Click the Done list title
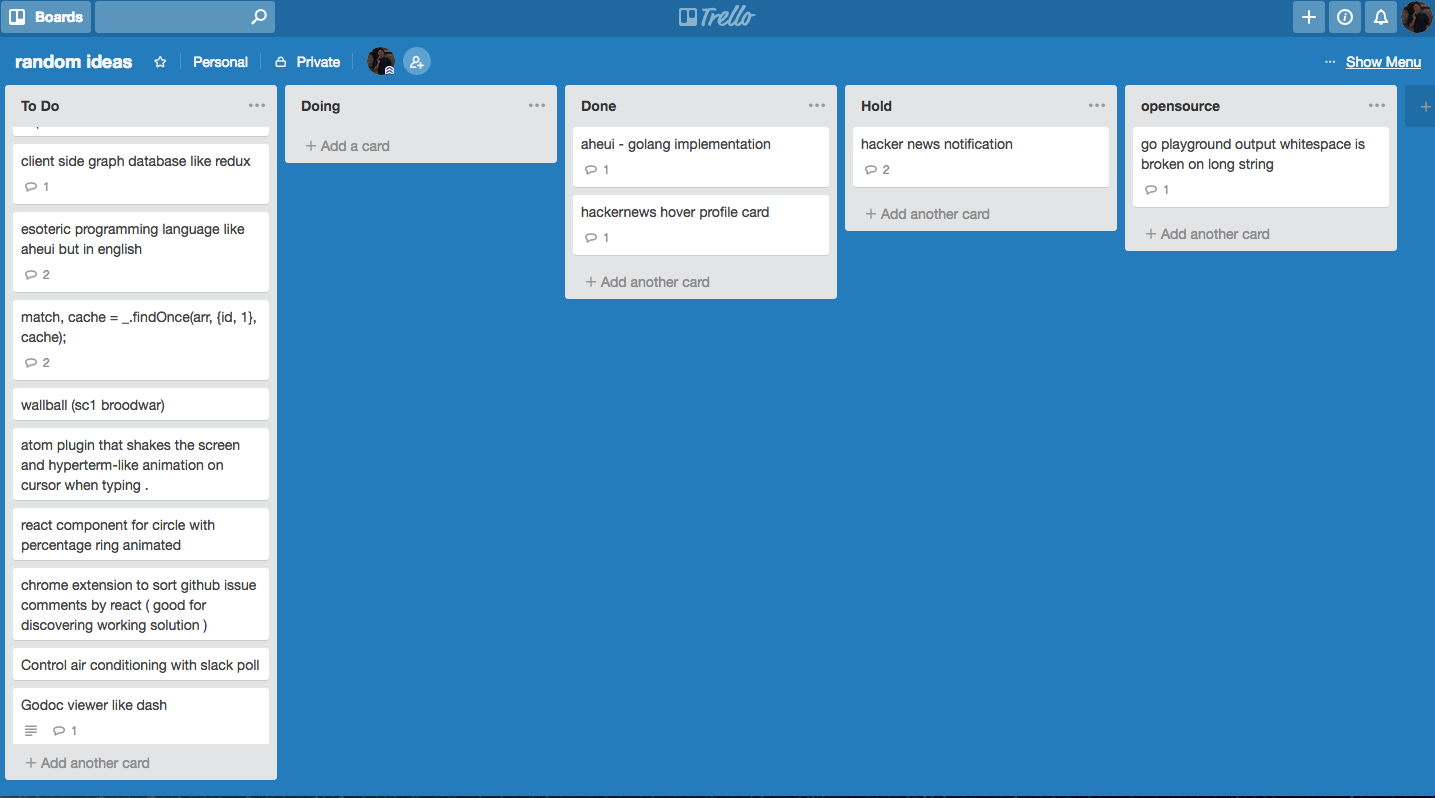Image resolution: width=1435 pixels, height=798 pixels. click(598, 106)
